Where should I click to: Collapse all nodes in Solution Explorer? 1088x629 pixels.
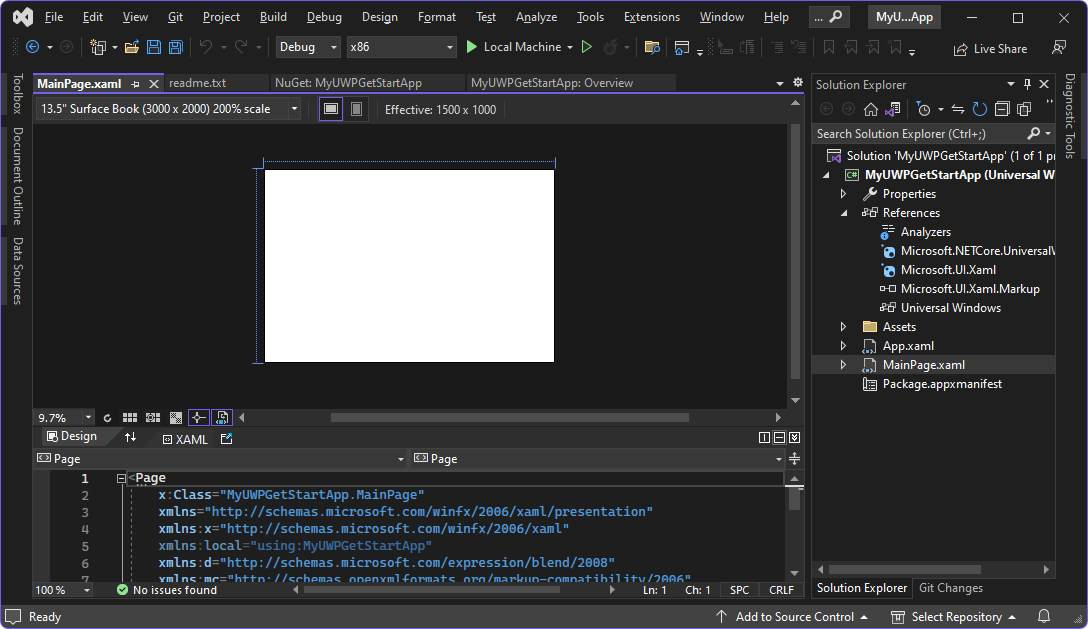pos(1002,109)
